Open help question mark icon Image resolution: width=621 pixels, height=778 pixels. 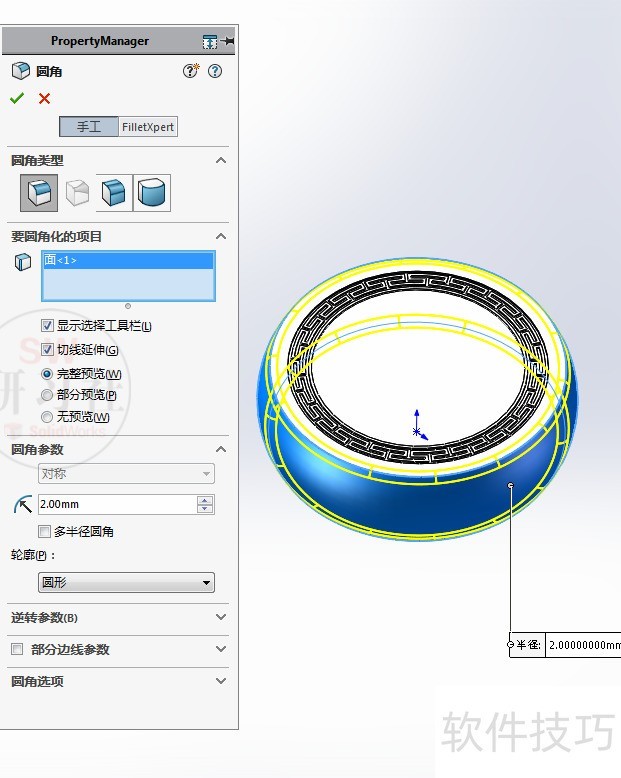(x=215, y=71)
